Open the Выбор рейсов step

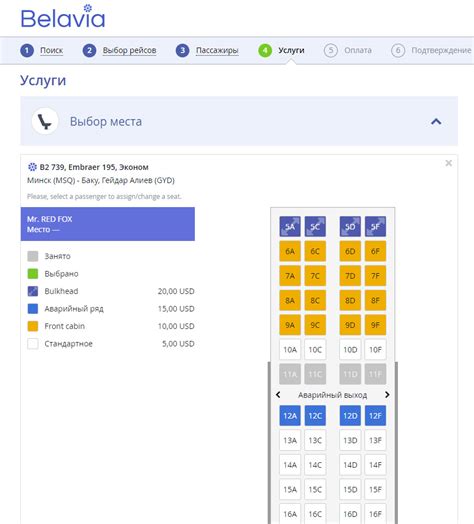[x=129, y=50]
